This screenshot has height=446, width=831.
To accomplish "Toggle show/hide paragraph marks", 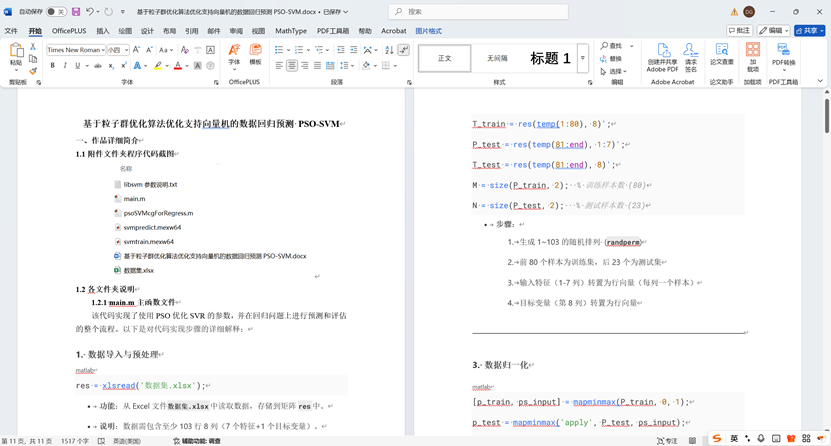I will [x=404, y=50].
